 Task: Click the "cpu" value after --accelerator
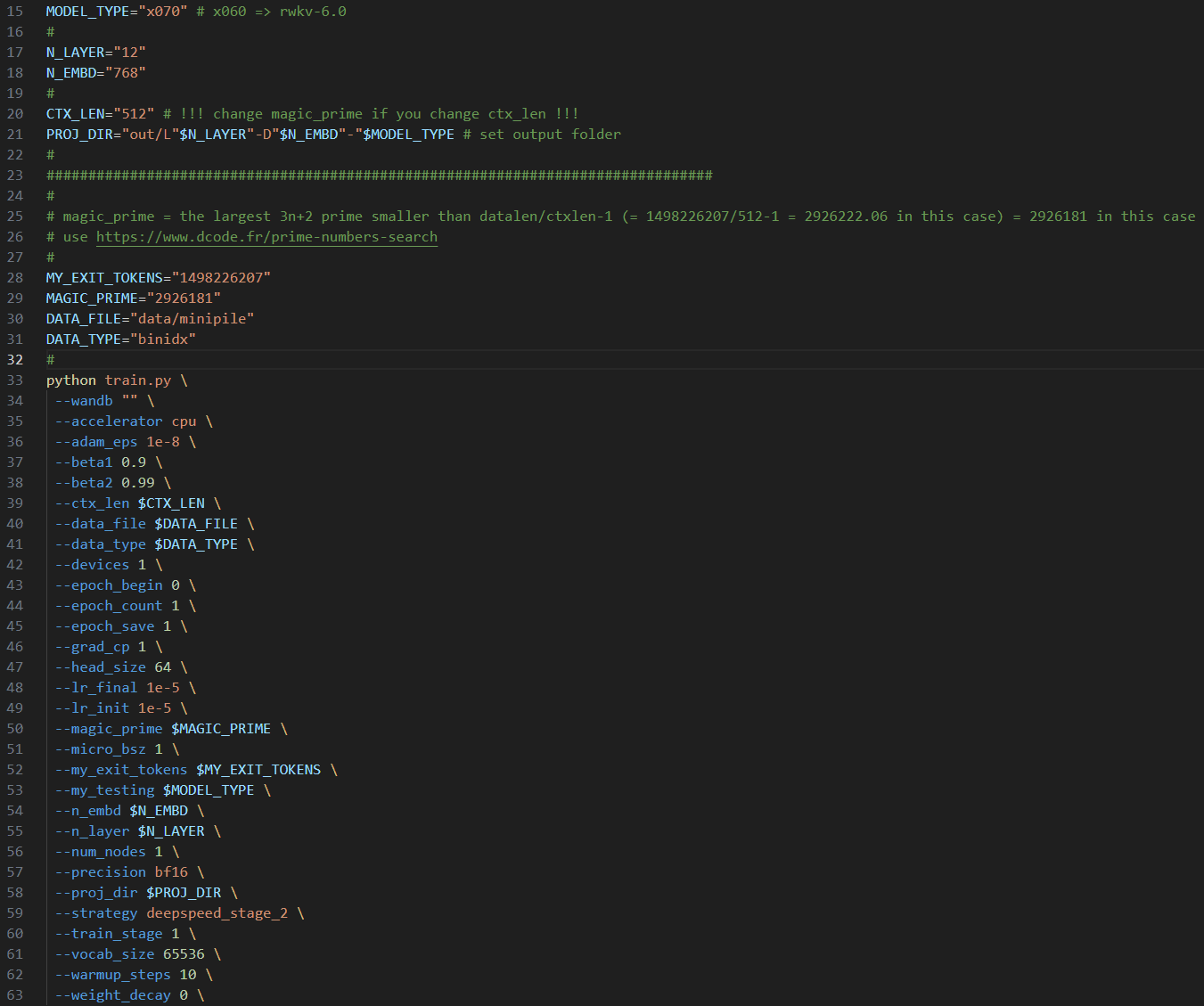184,421
